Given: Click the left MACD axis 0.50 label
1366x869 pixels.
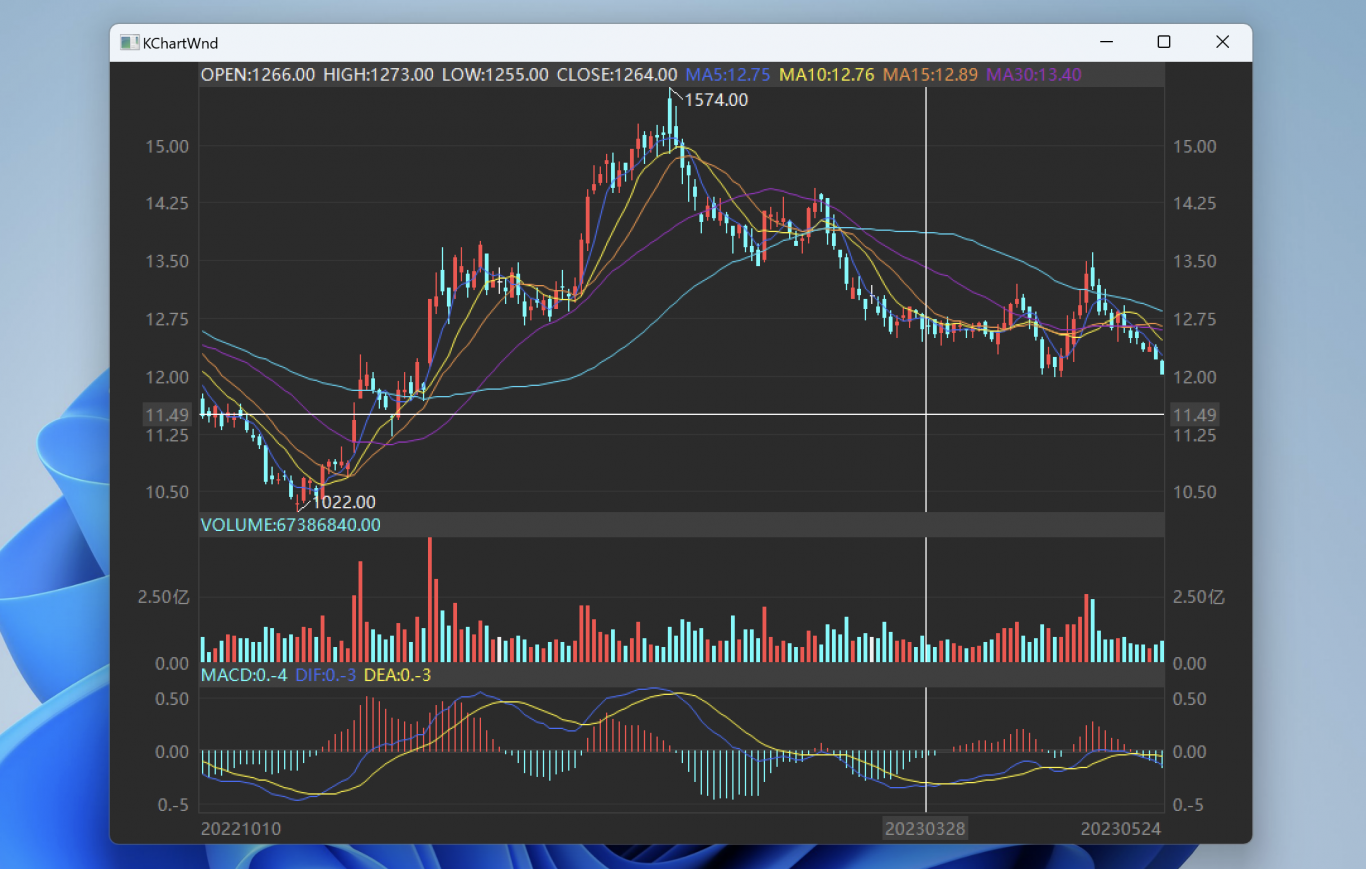Looking at the screenshot, I should 173,698.
